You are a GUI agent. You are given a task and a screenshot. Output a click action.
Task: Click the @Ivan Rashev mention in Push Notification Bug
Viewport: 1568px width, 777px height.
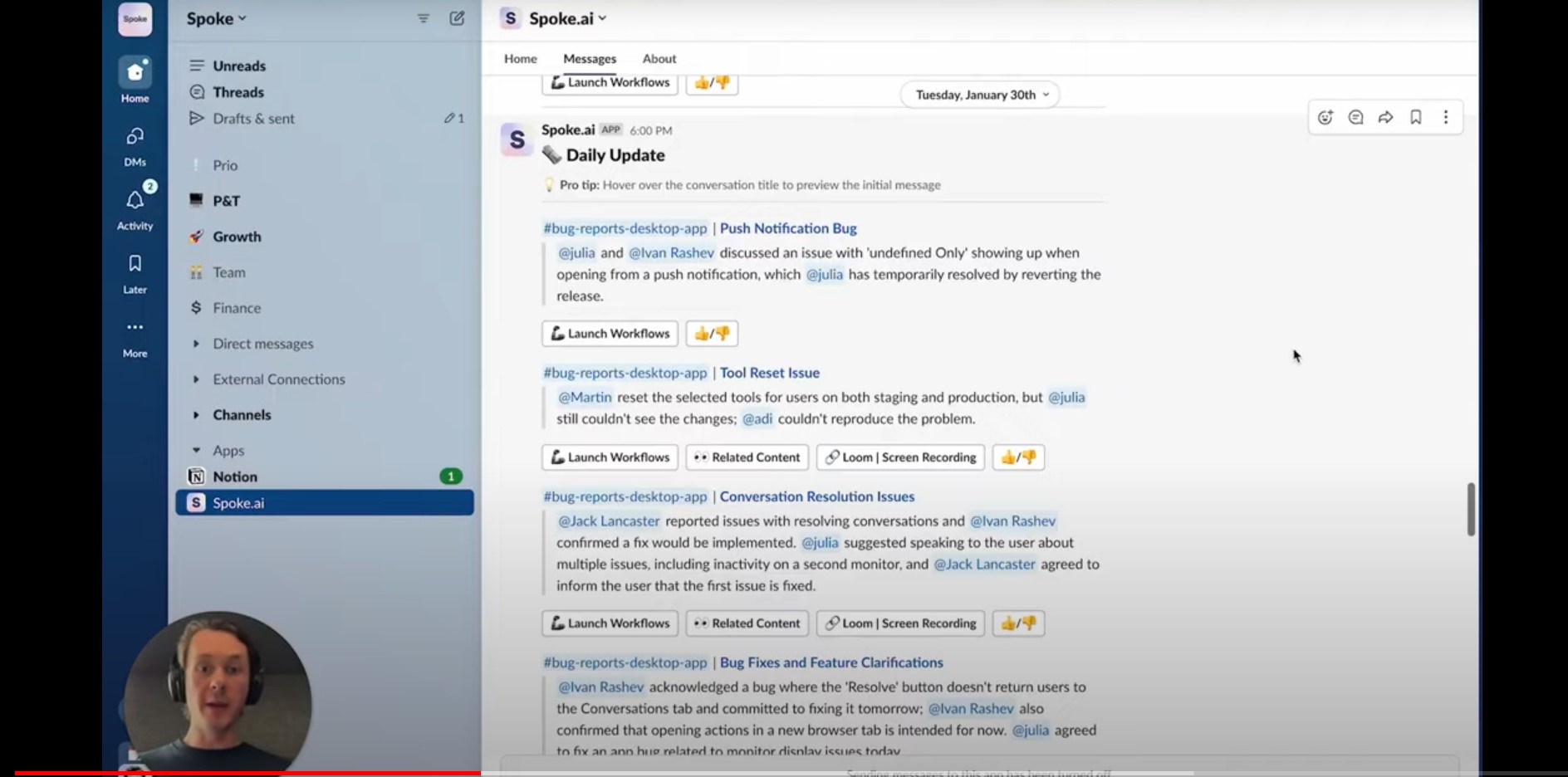671,252
